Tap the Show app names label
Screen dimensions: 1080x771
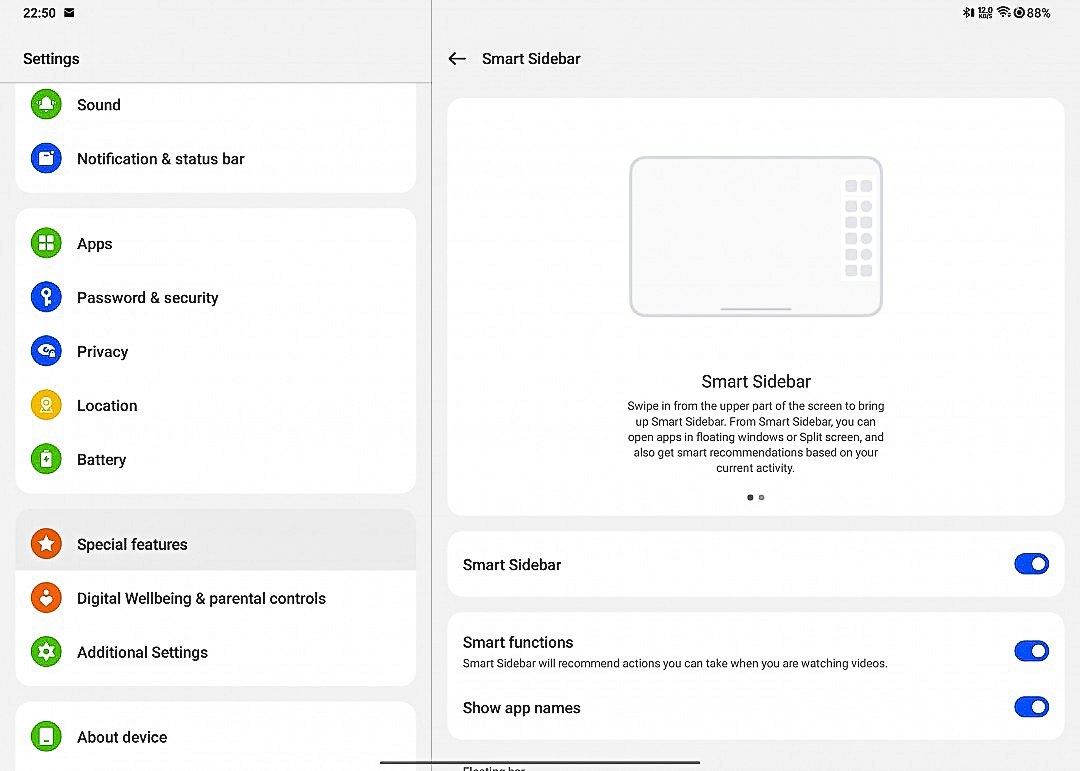pyautogui.click(x=521, y=708)
